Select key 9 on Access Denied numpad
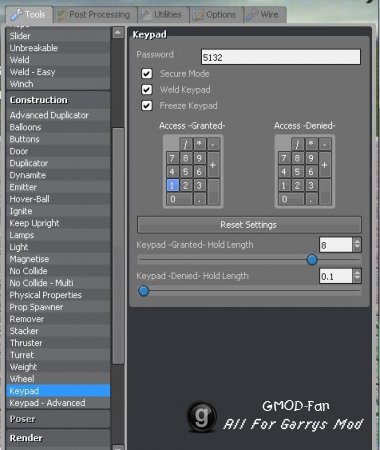Image resolution: width=380 pixels, height=450 pixels. pos(311,158)
